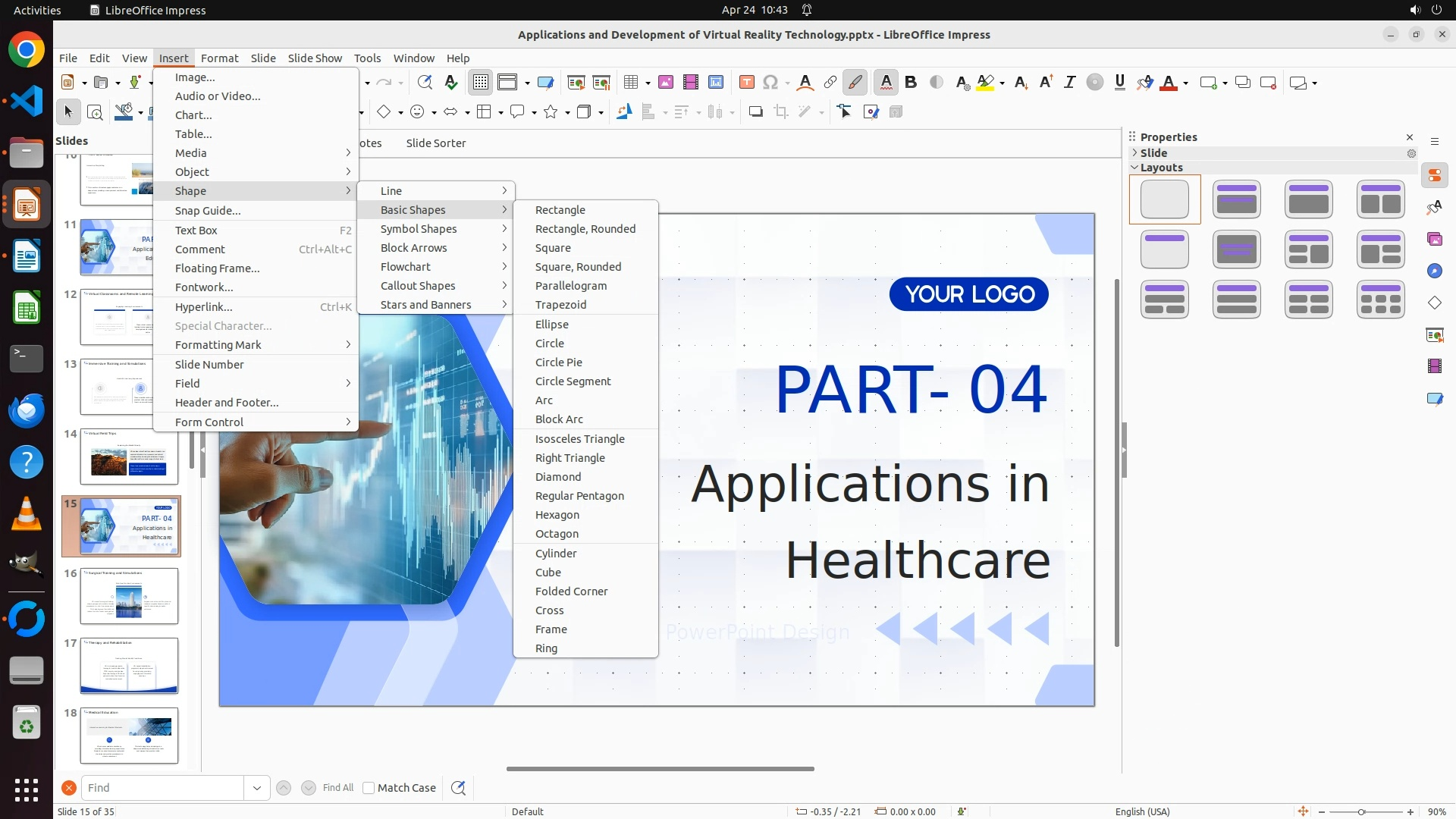Toggle the highlighting color marker tool
Image resolution: width=1456 pixels, height=819 pixels.
985,83
